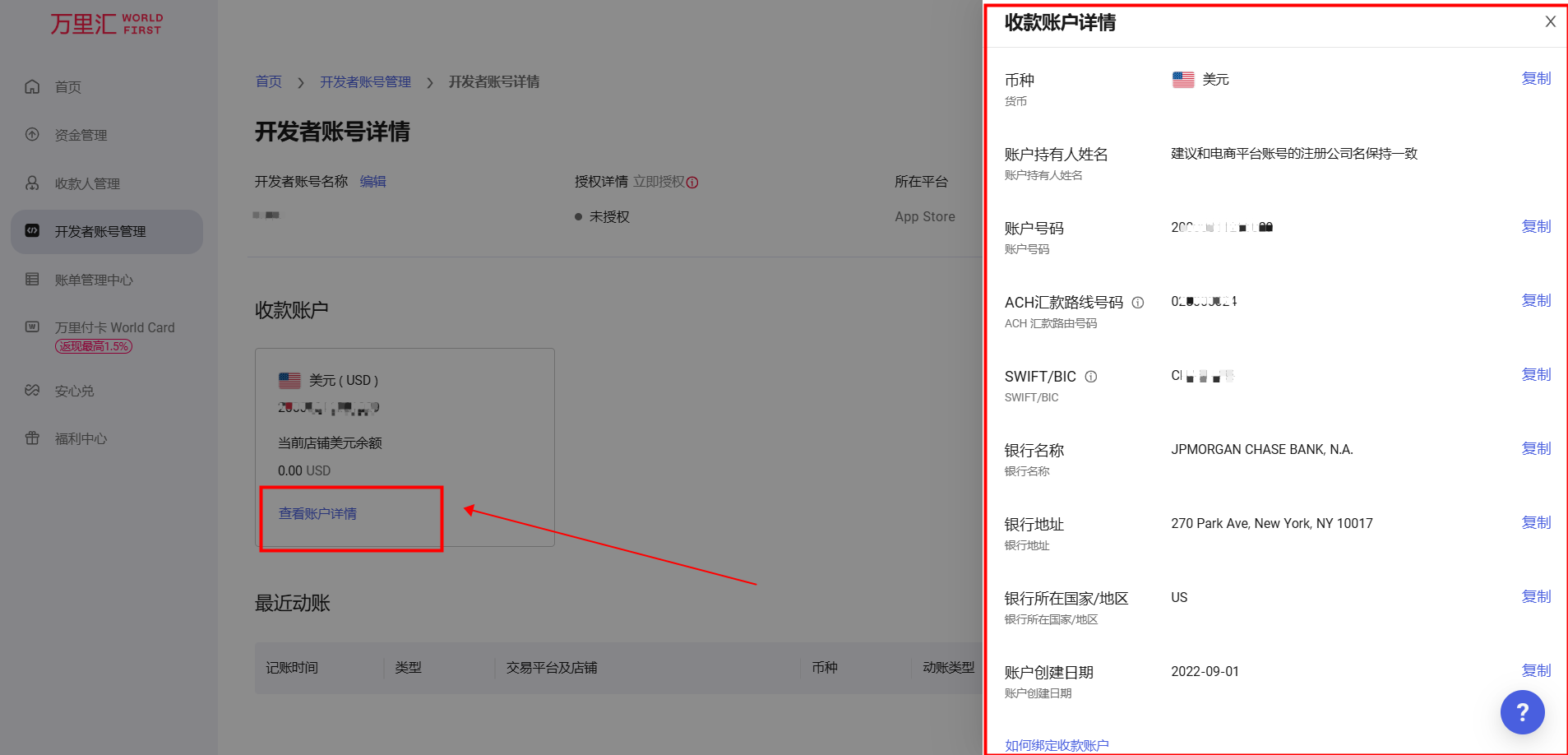Click the US country value

click(1179, 598)
